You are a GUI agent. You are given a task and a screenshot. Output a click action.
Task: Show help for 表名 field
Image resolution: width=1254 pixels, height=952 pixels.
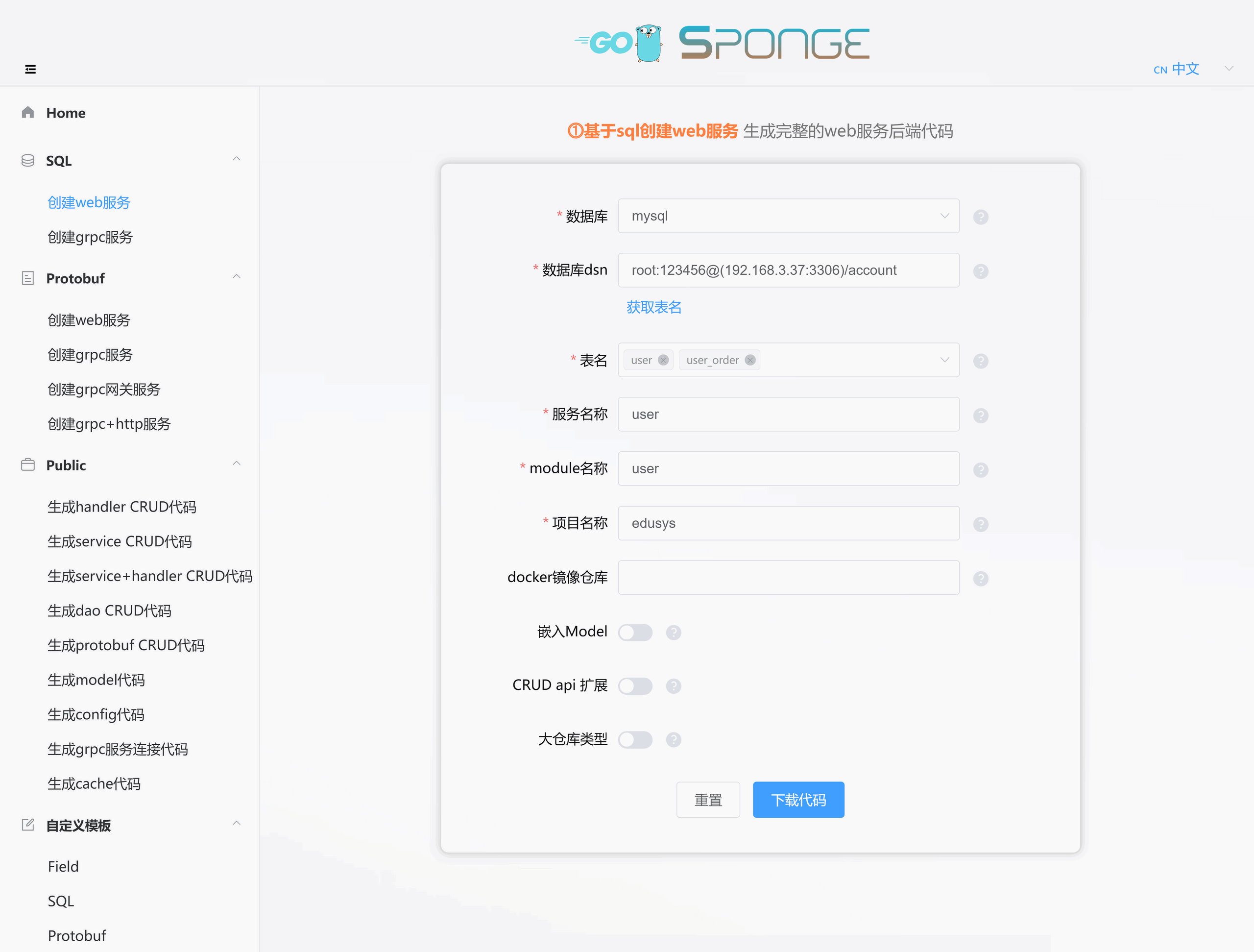pyautogui.click(x=981, y=361)
